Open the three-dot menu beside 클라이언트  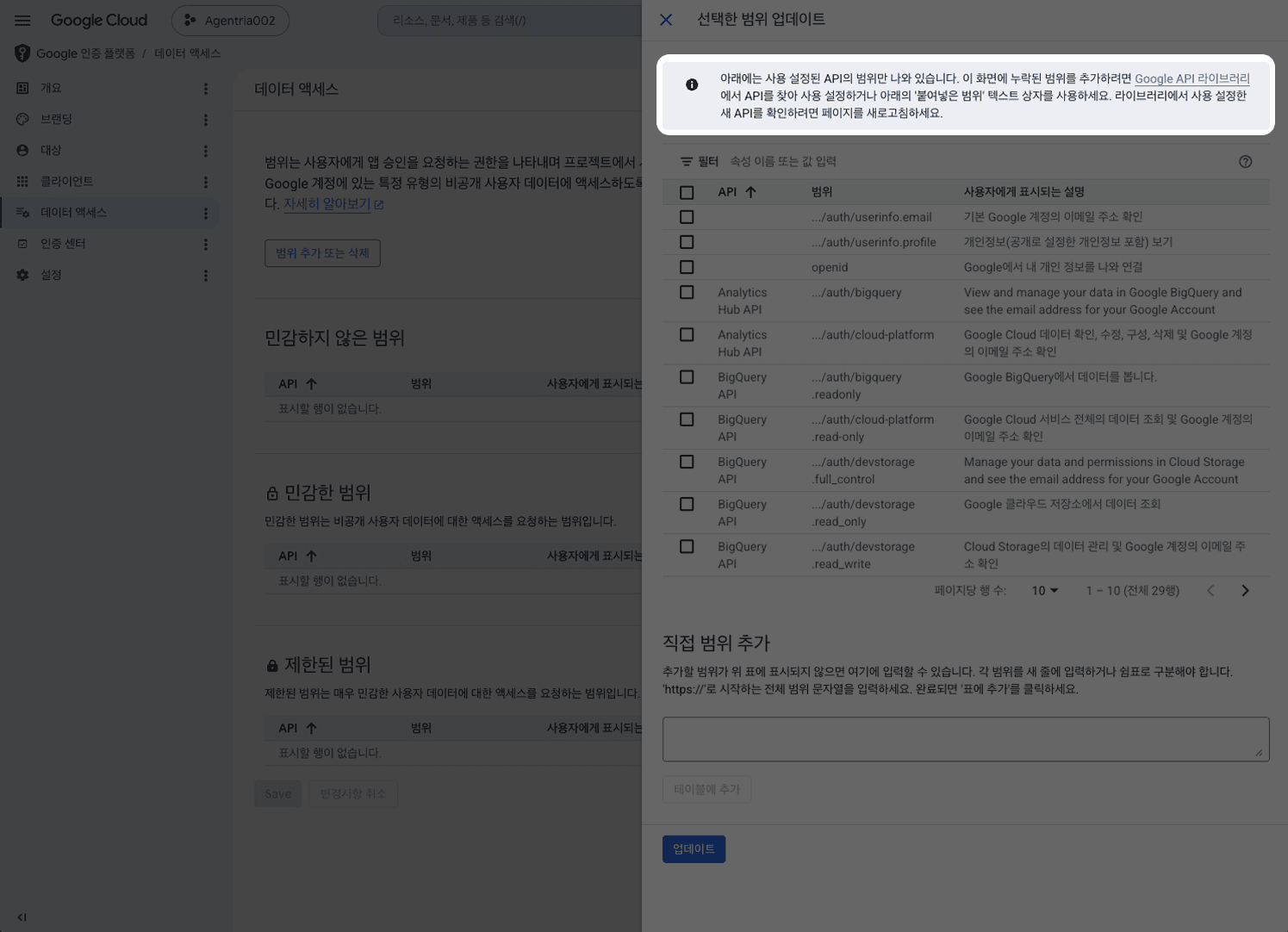pyautogui.click(x=205, y=182)
